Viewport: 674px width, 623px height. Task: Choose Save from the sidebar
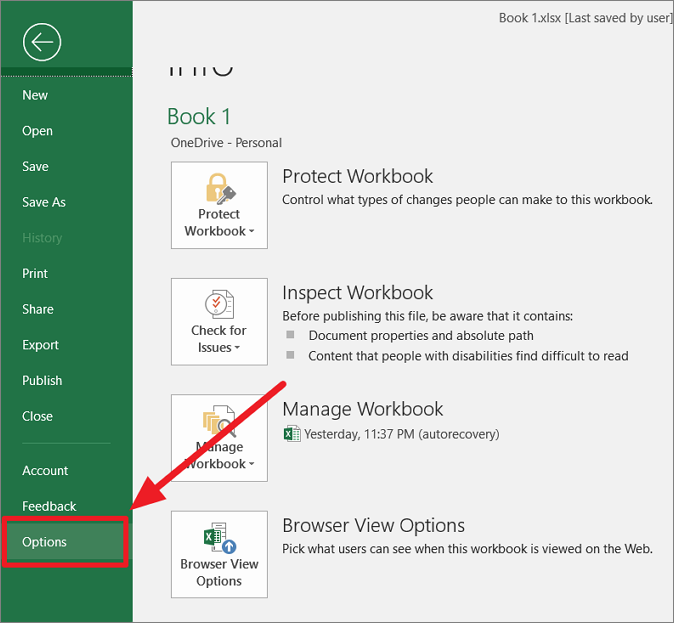(x=35, y=166)
